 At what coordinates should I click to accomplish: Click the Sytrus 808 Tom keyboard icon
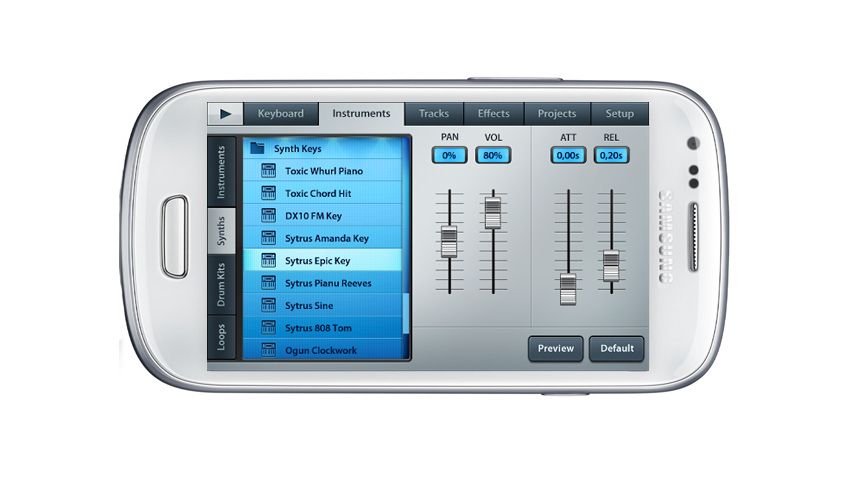pos(268,328)
